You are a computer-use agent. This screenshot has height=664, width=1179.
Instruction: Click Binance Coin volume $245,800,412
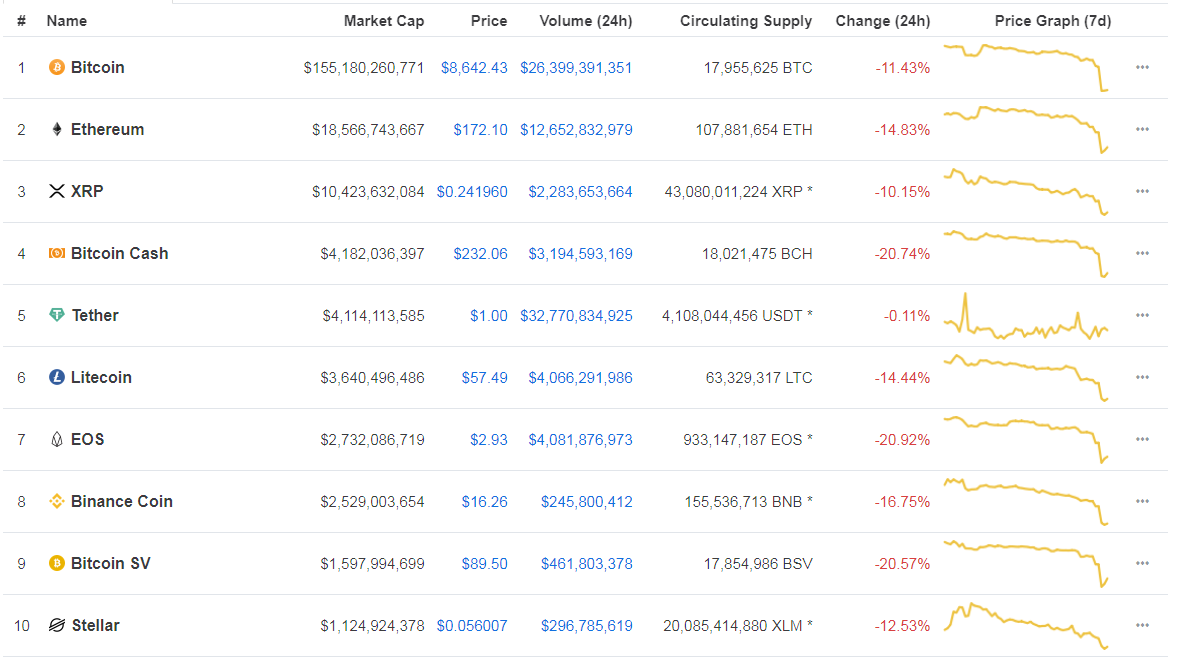(586, 502)
